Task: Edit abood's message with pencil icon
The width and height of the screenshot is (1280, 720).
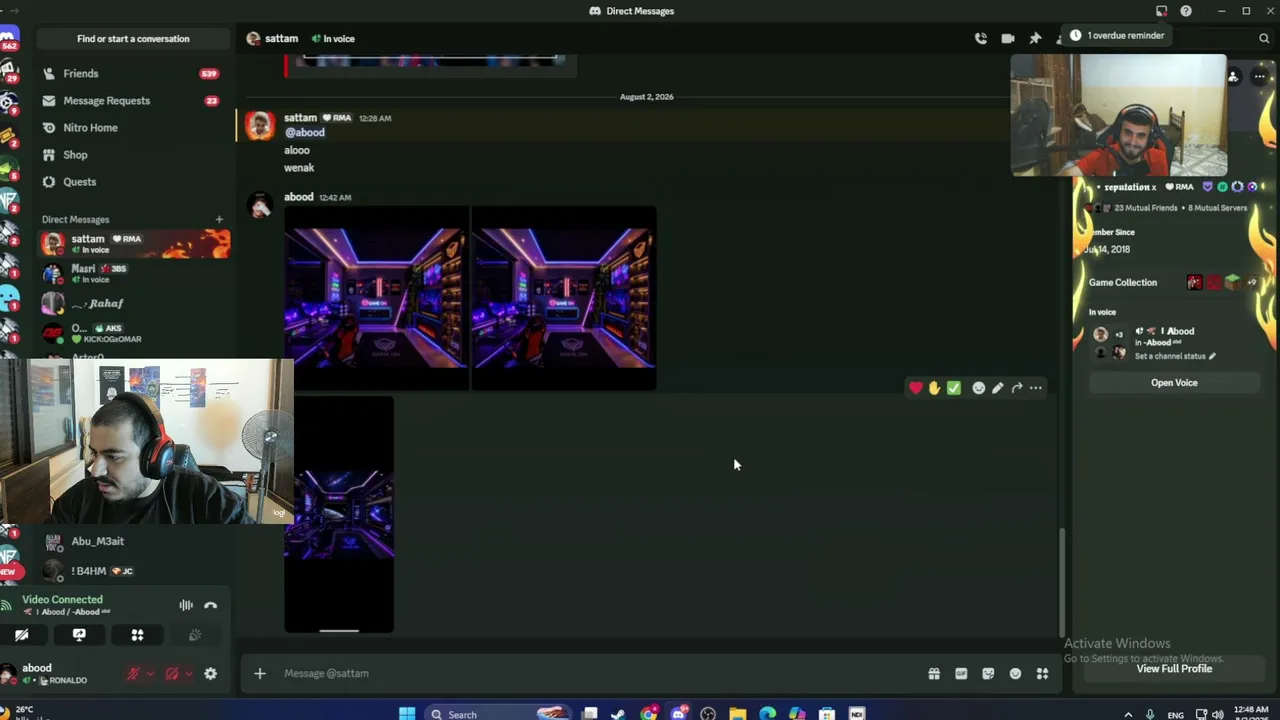Action: 998,388
